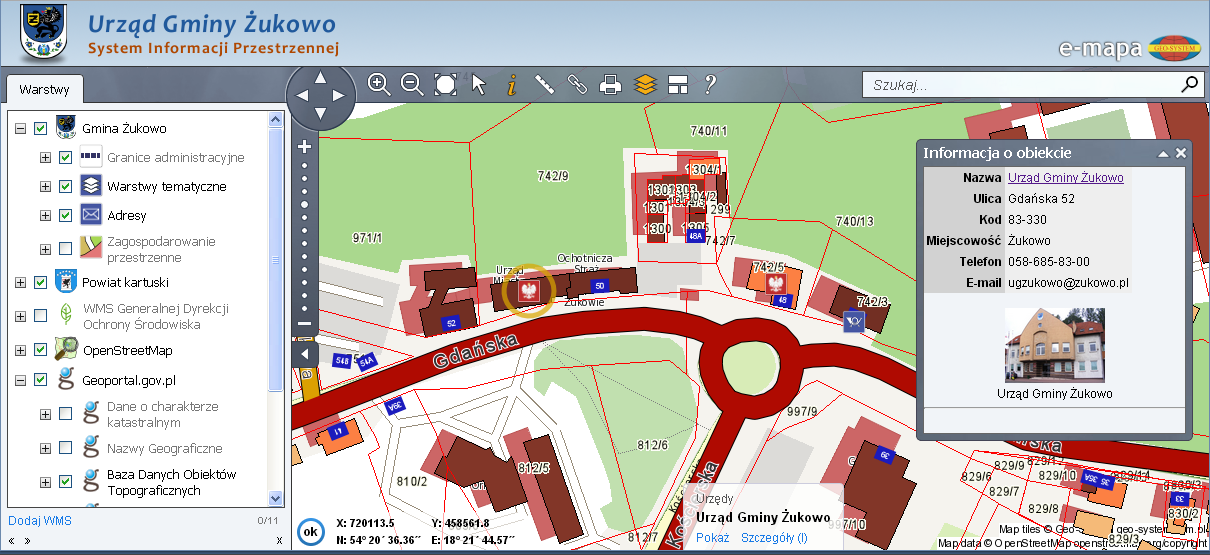This screenshot has width=1210, height=555.
Task: Expand the Zagospodarowanie przestrzenne node
Action: [x=45, y=249]
